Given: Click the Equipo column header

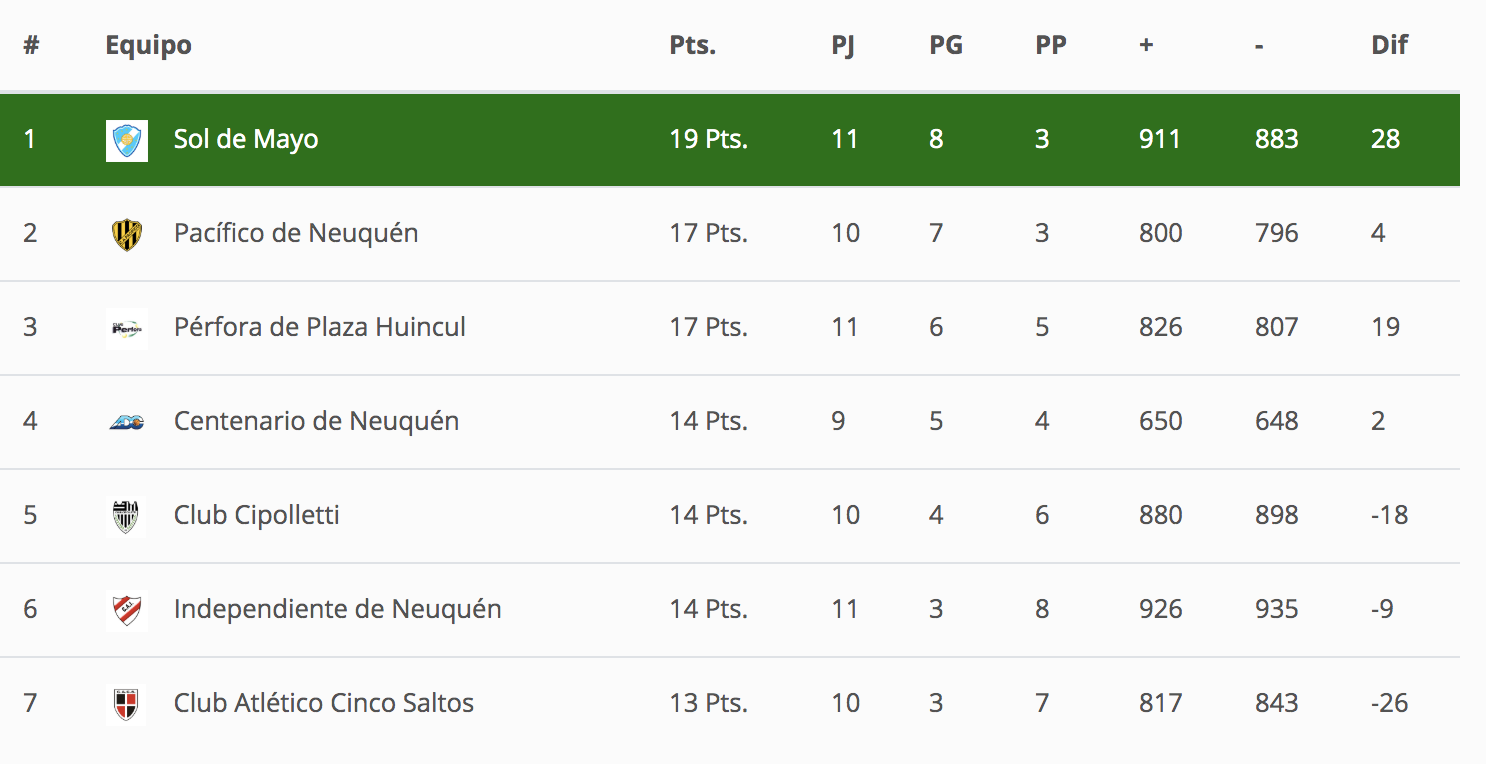Looking at the screenshot, I should [x=148, y=45].
